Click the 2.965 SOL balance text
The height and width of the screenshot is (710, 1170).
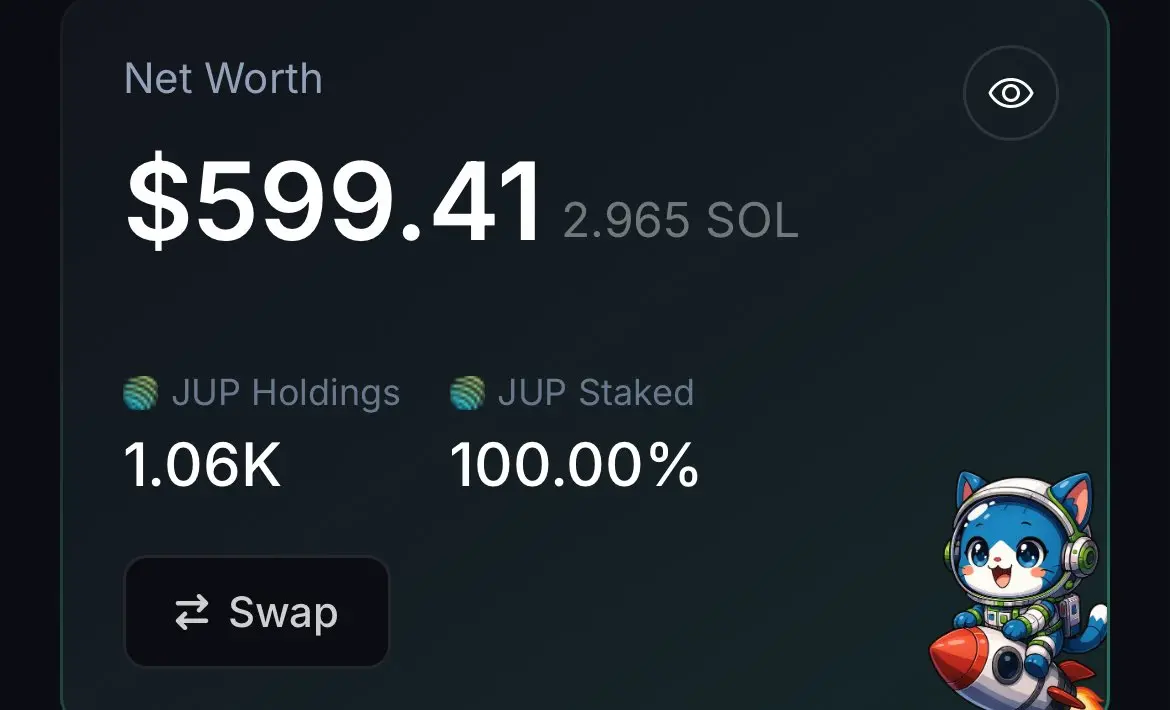pyautogui.click(x=681, y=221)
